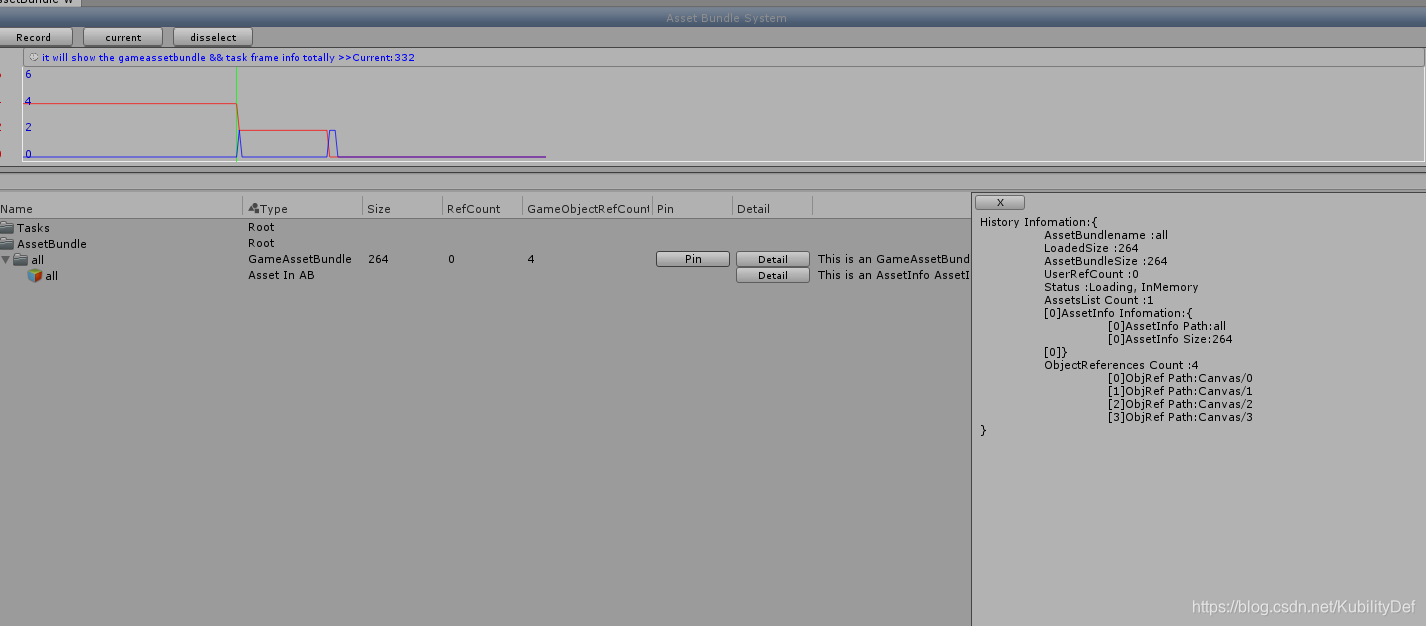Select the AssetBundle tree row
Viewport: 1426px width, 626px height.
point(485,244)
